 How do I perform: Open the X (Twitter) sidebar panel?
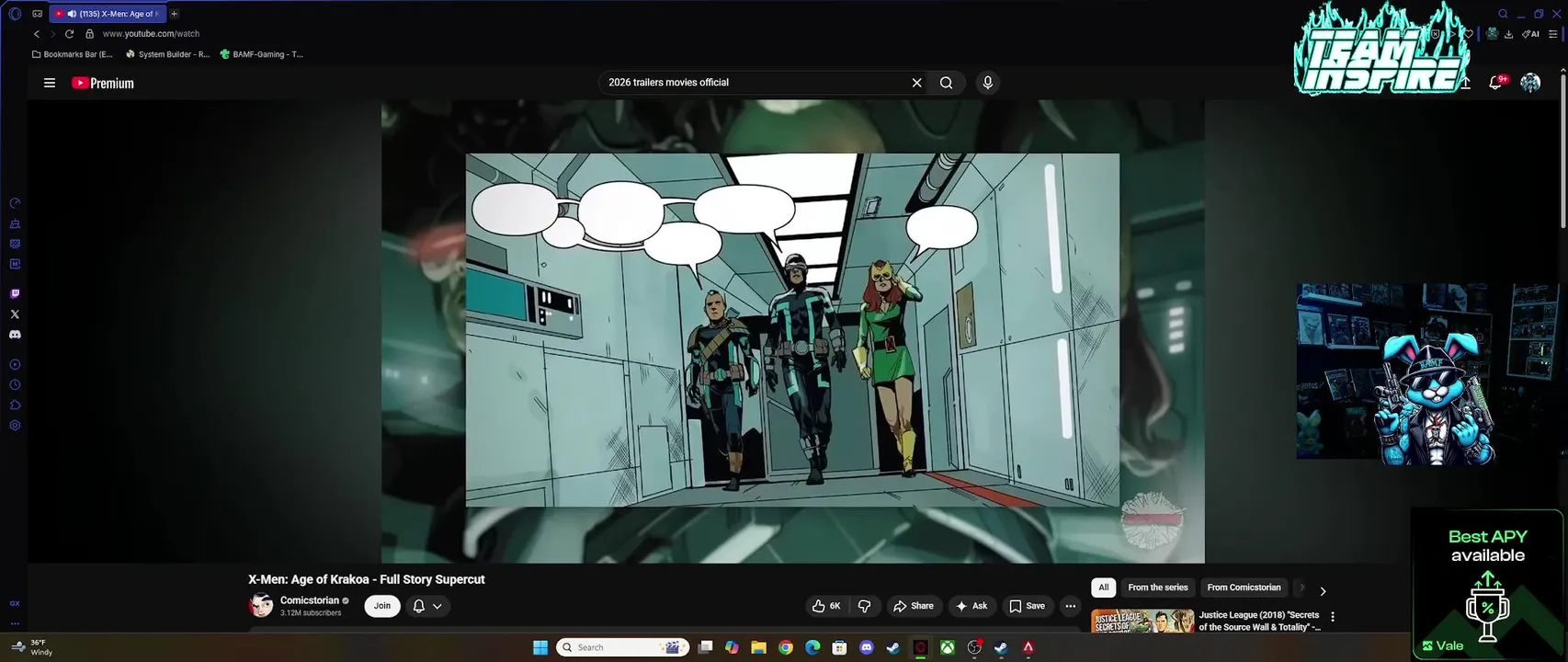point(15,314)
